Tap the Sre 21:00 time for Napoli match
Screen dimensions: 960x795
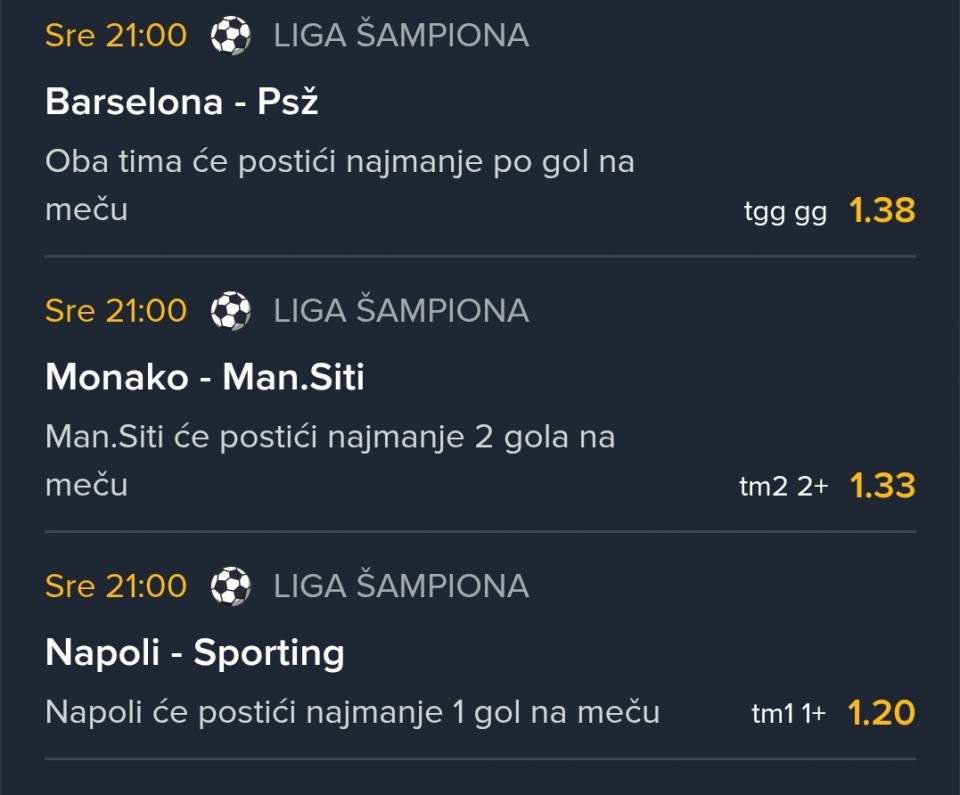[x=116, y=586]
